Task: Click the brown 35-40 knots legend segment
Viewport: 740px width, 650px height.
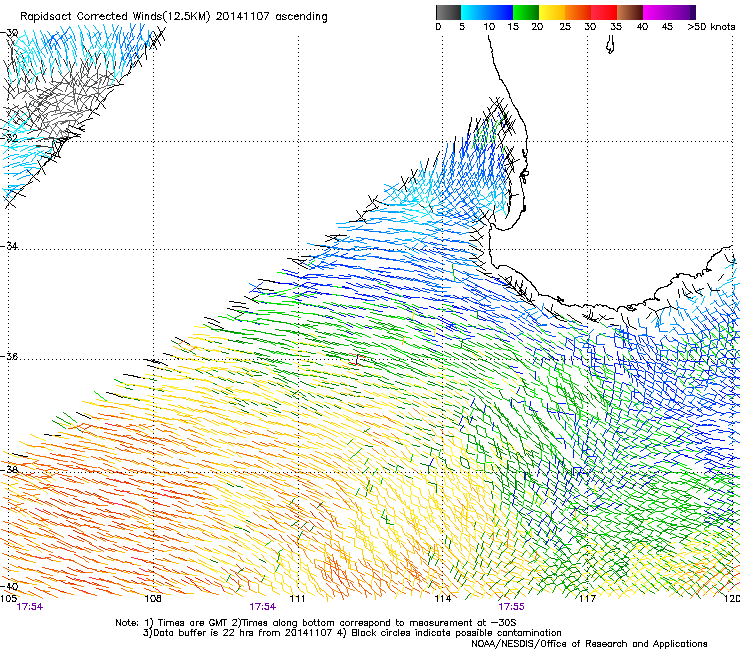Action: pos(630,12)
